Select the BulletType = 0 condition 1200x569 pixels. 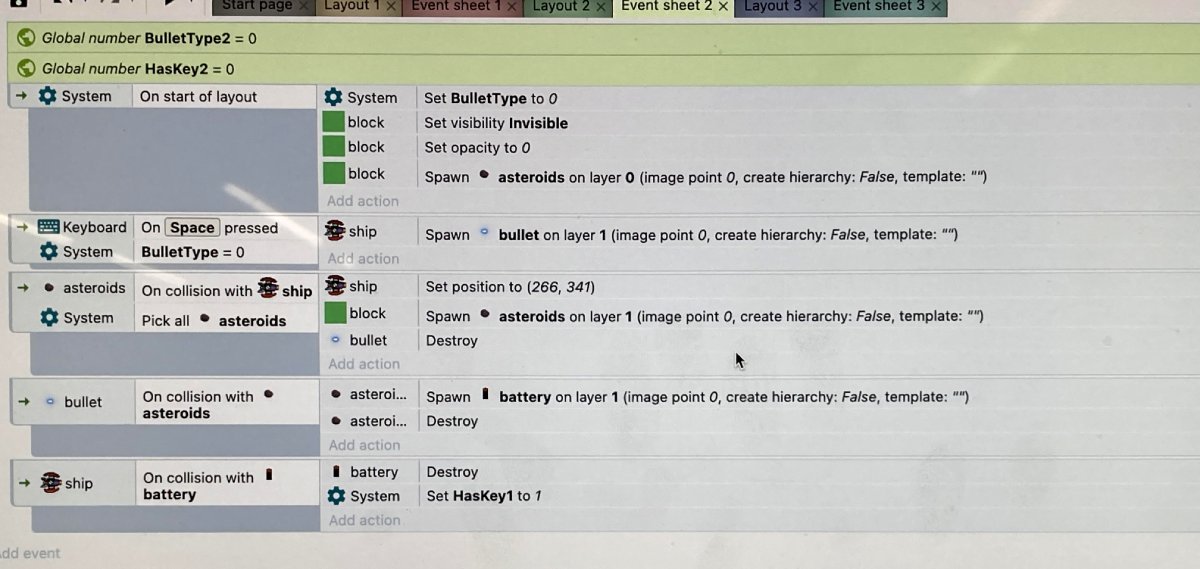tap(192, 252)
